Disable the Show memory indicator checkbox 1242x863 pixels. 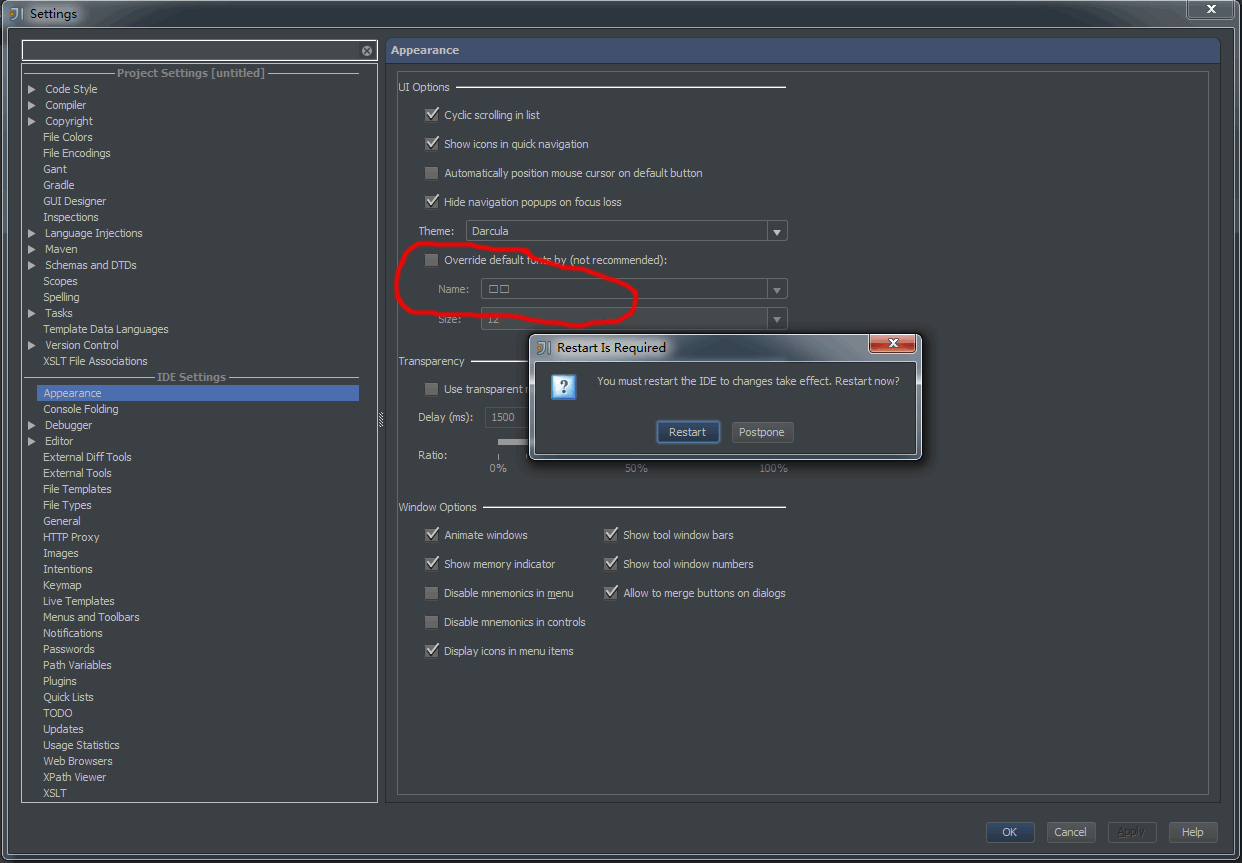point(432,564)
